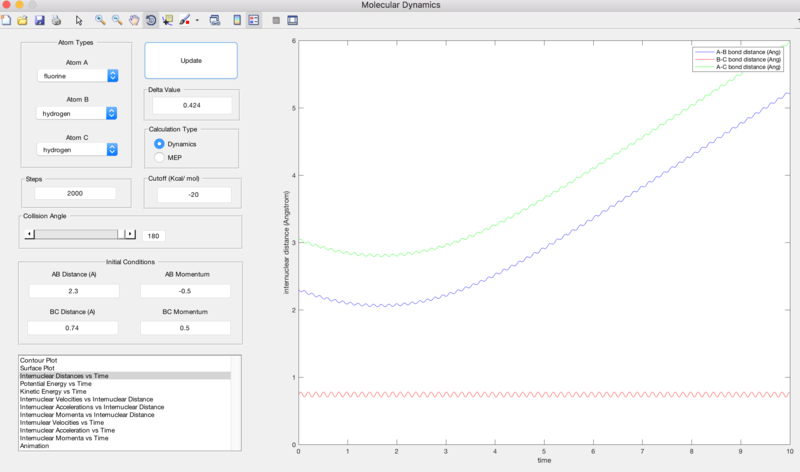This screenshot has width=800, height=472.
Task: Click the Open File folder icon
Action: (x=22, y=20)
